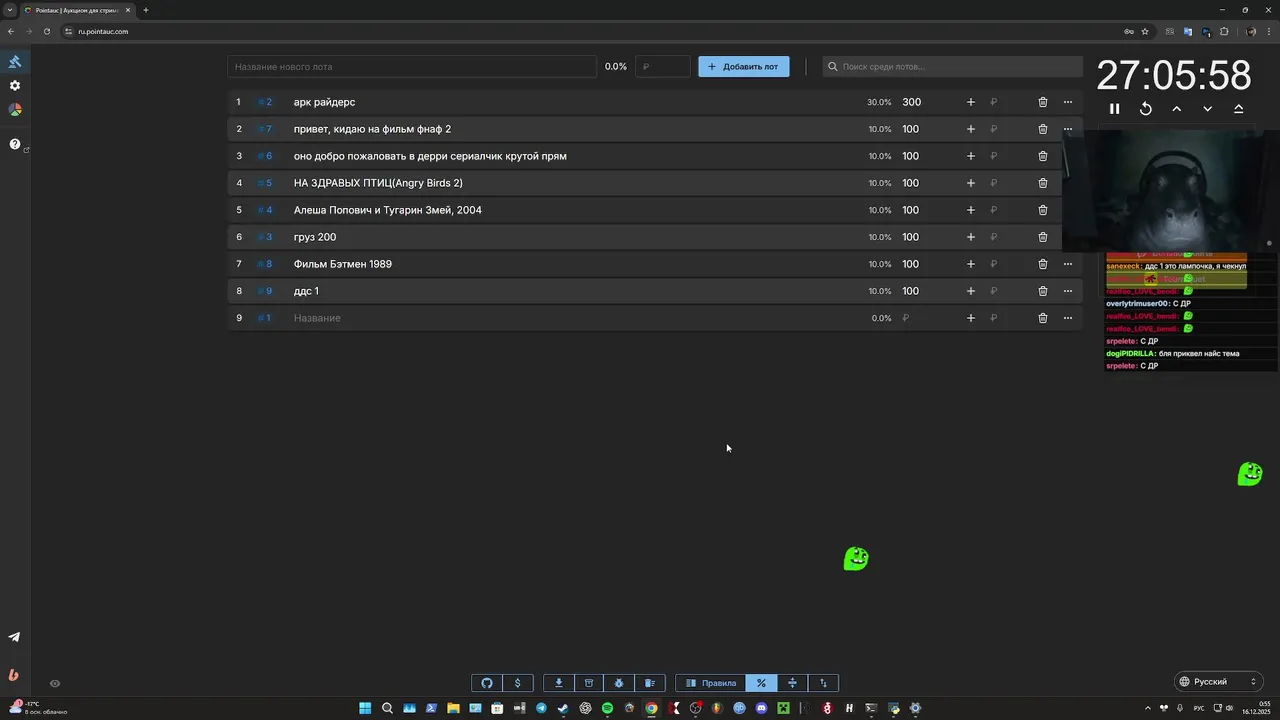Open the taskbar clock showing 0:55
Image resolution: width=1280 pixels, height=720 pixels.
(x=1256, y=708)
